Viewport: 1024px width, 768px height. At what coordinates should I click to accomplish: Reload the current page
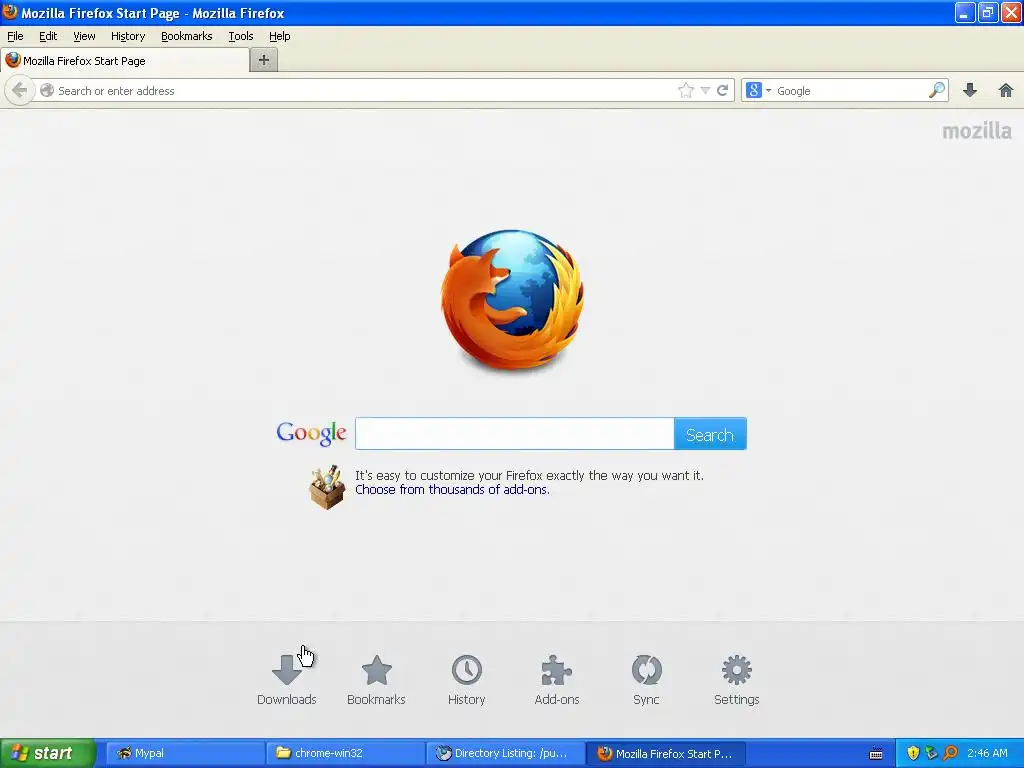(x=722, y=90)
